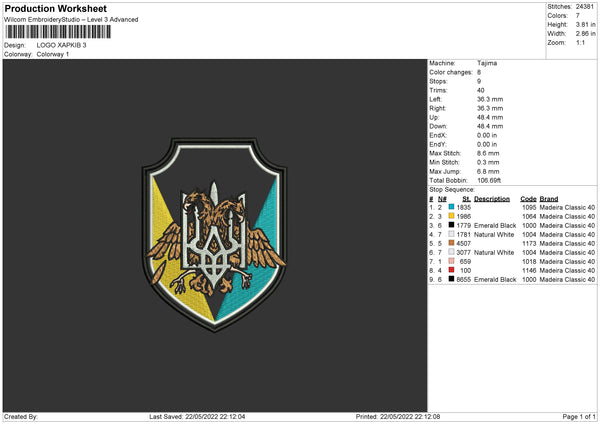Click the 'Code' column header
Image resolution: width=600 pixels, height=424 pixels.
pos(528,199)
